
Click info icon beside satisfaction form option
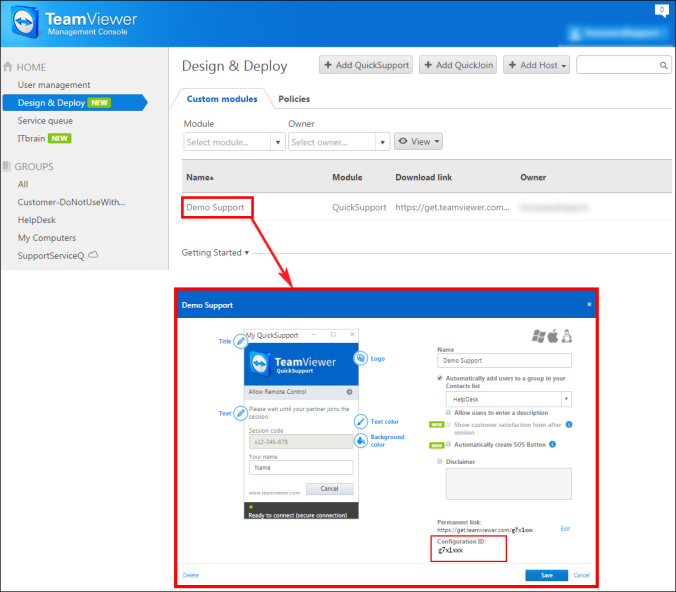(x=569, y=425)
